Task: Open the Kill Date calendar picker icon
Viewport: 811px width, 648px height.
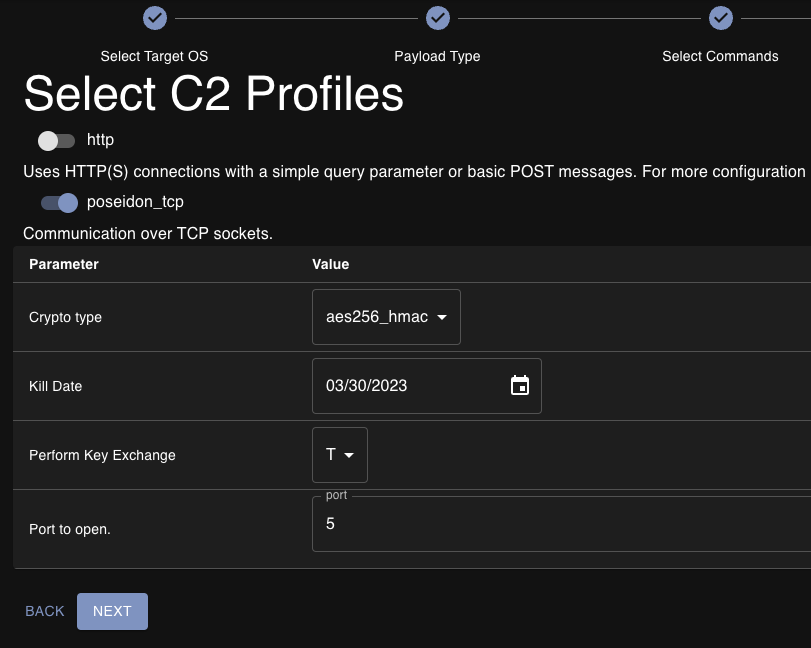Action: tap(519, 385)
